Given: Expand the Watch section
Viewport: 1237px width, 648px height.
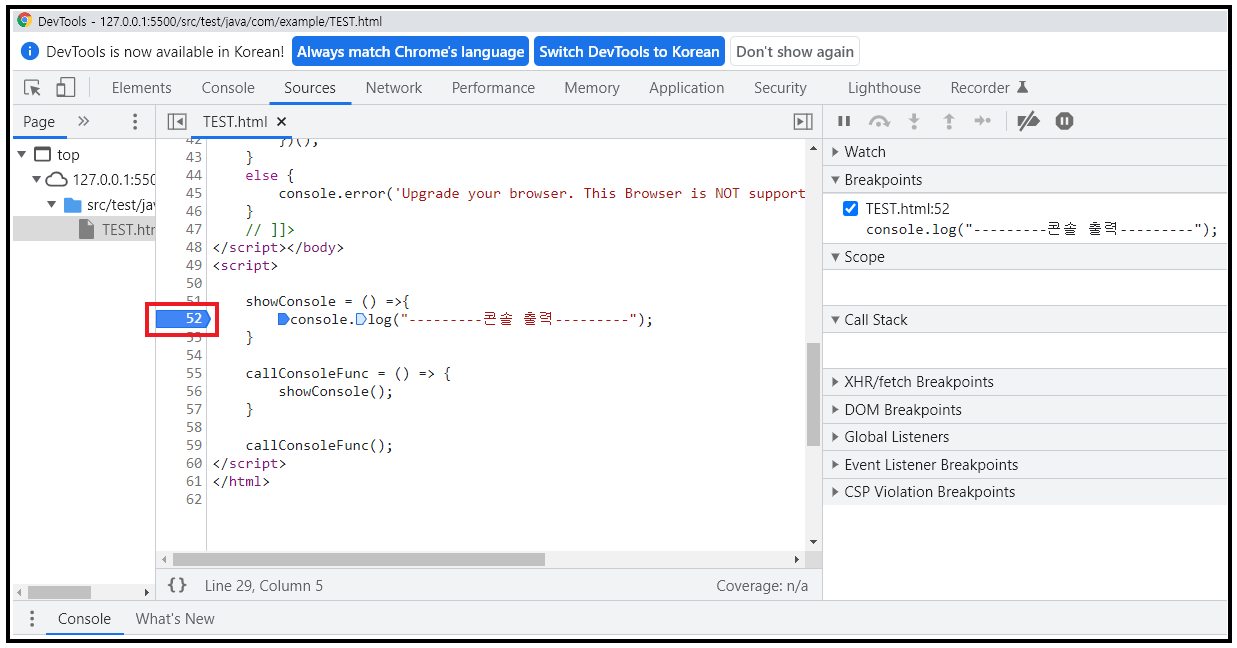Looking at the screenshot, I should point(1025,152).
